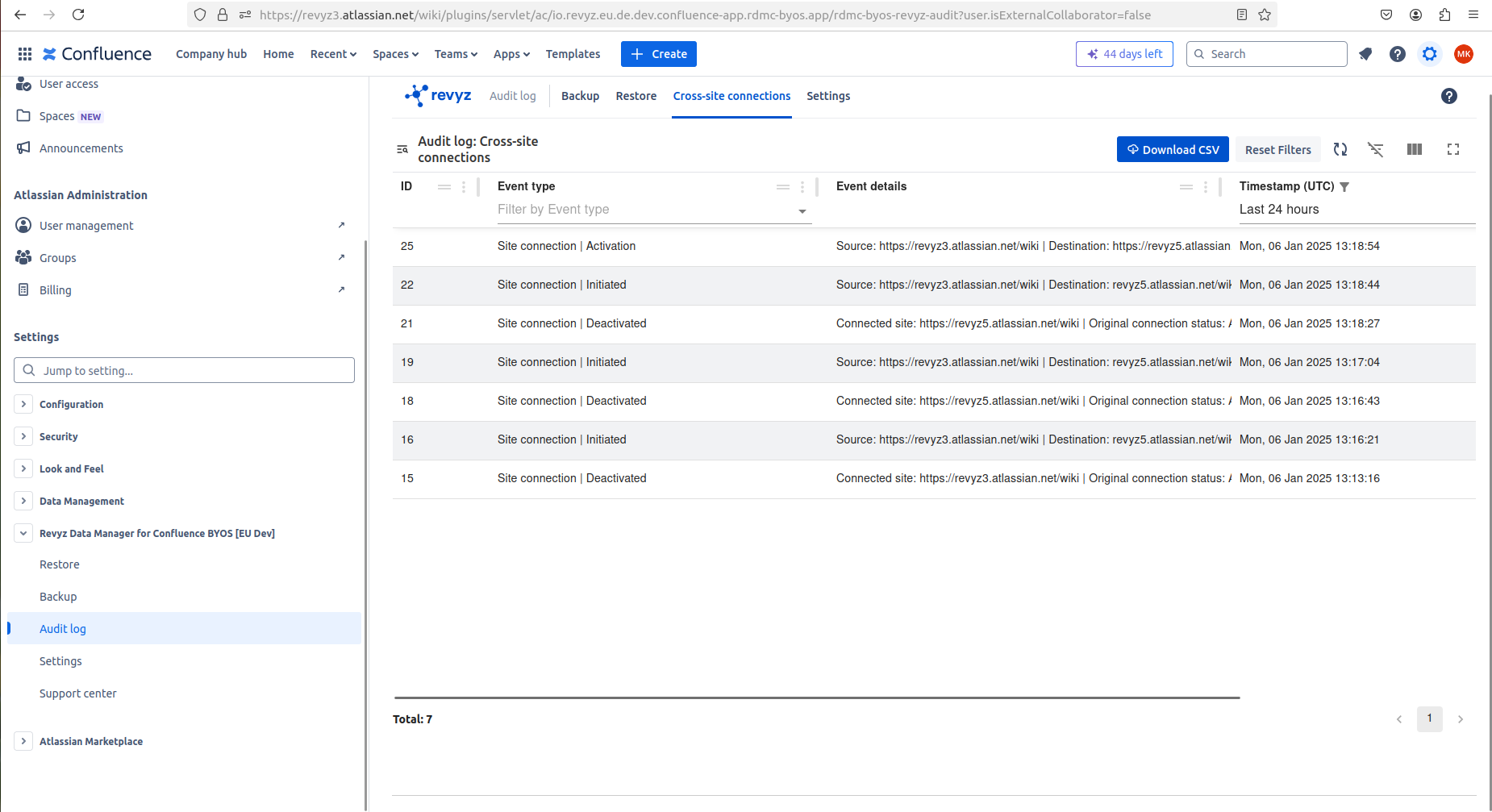This screenshot has width=1492, height=812.
Task: Open Event details column actions menu
Action: [x=1206, y=187]
